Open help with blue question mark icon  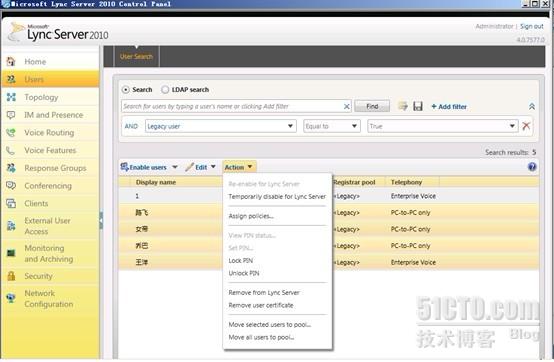click(532, 167)
